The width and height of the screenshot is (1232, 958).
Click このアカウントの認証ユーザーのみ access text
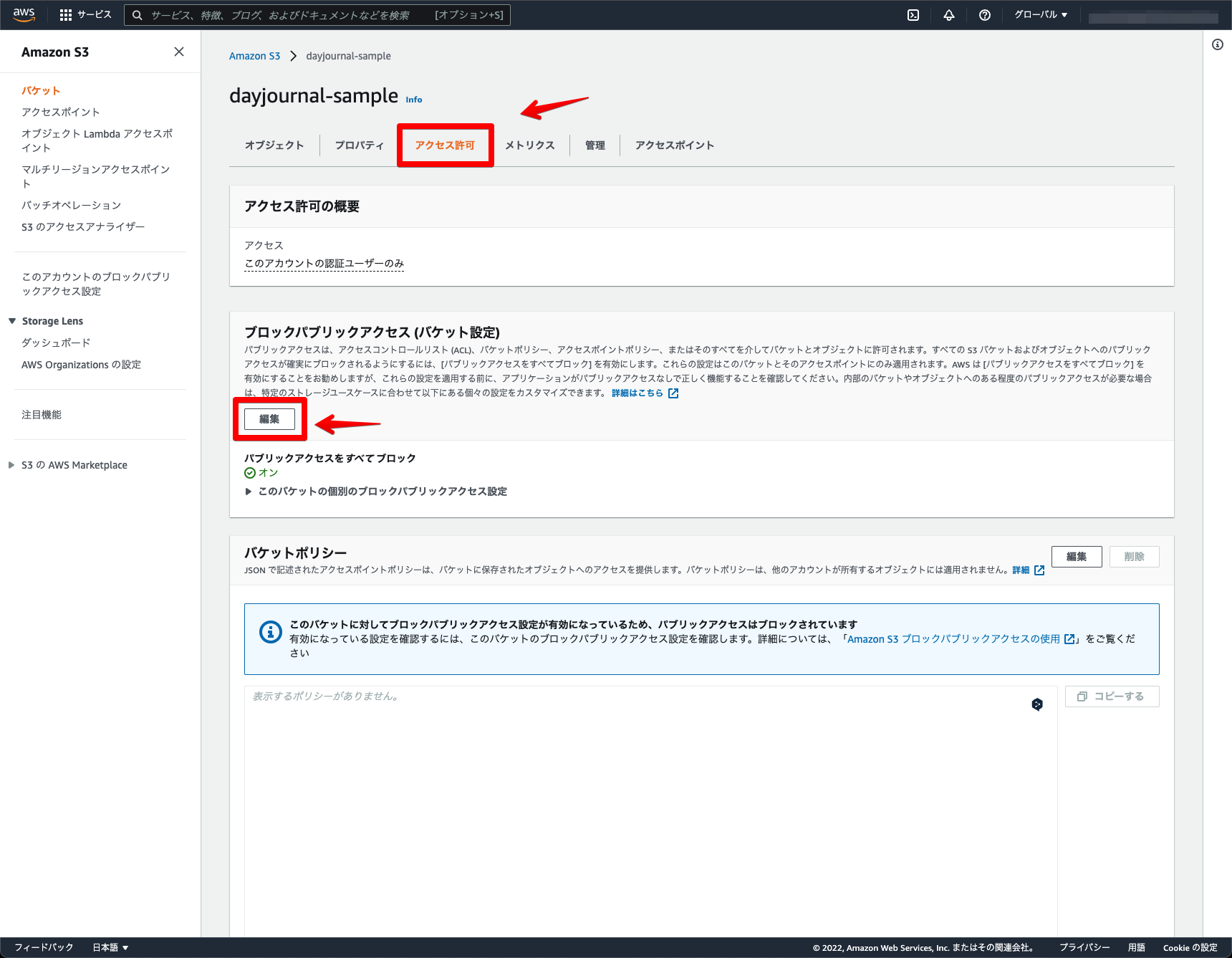(324, 264)
